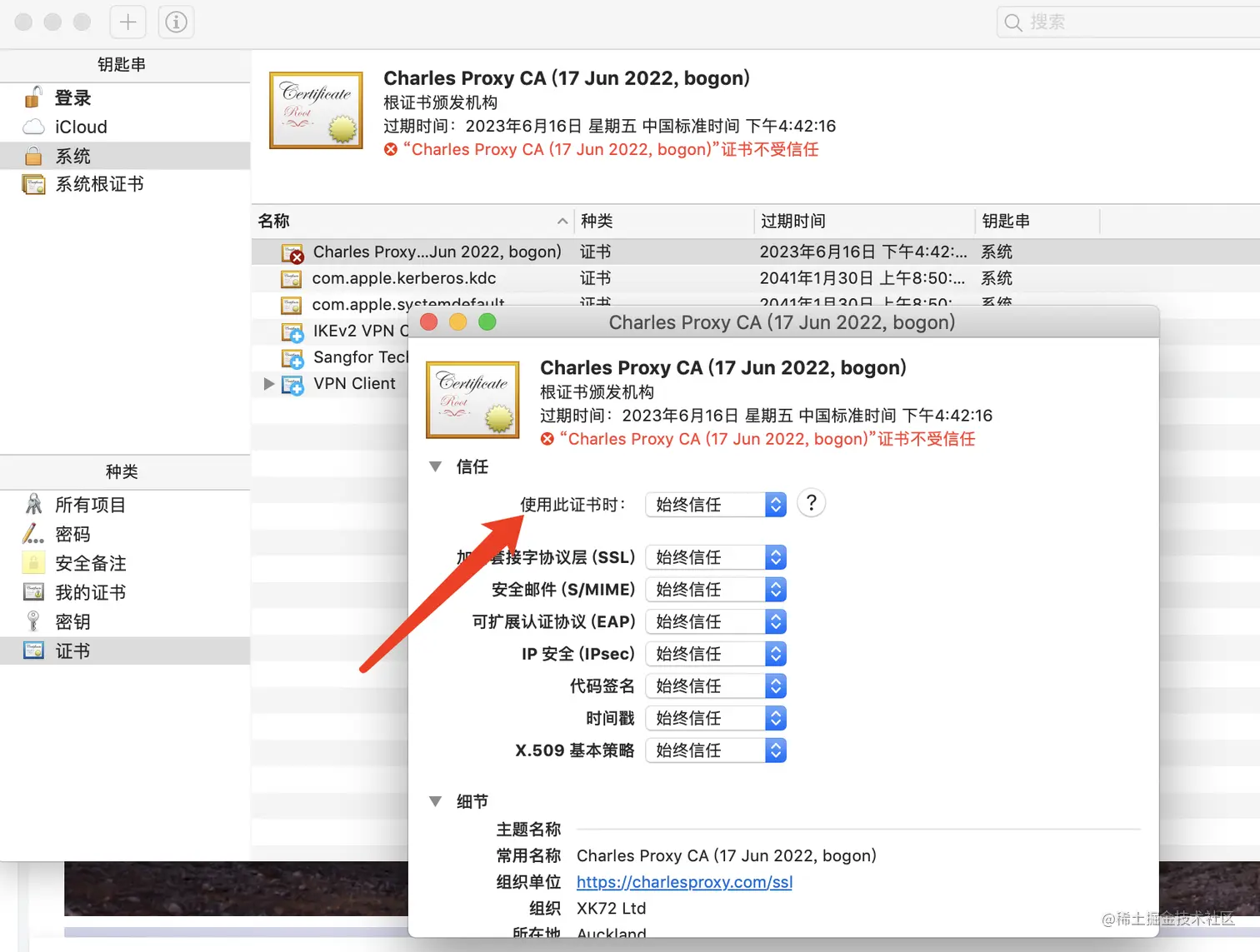Click the VPN Client certificate icon

pyautogui.click(x=292, y=385)
